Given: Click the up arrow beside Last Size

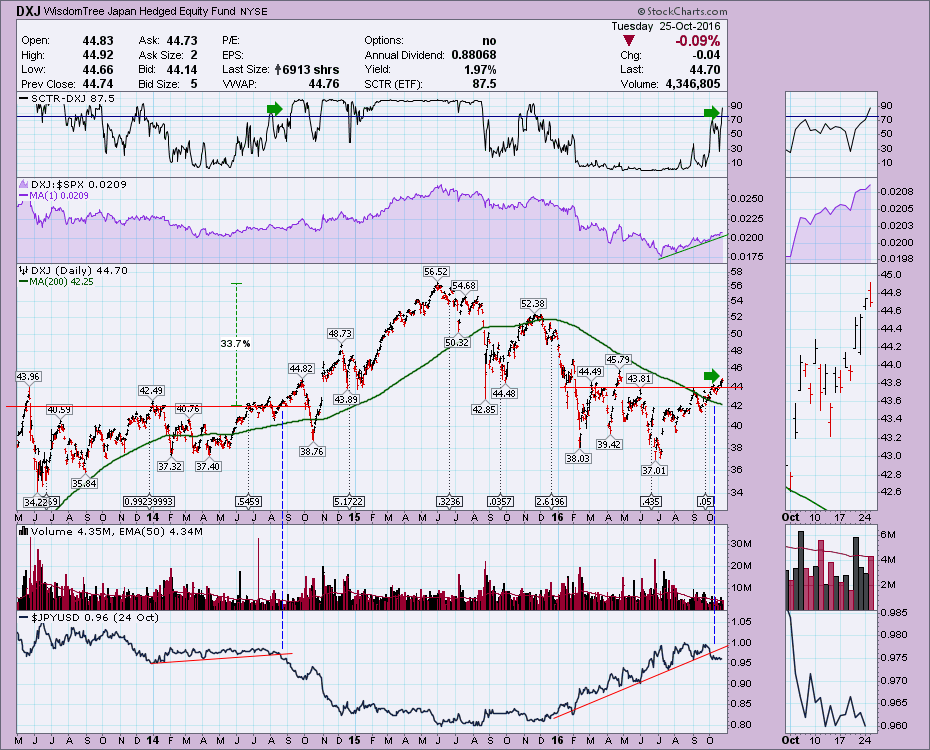Looking at the screenshot, I should (278, 69).
